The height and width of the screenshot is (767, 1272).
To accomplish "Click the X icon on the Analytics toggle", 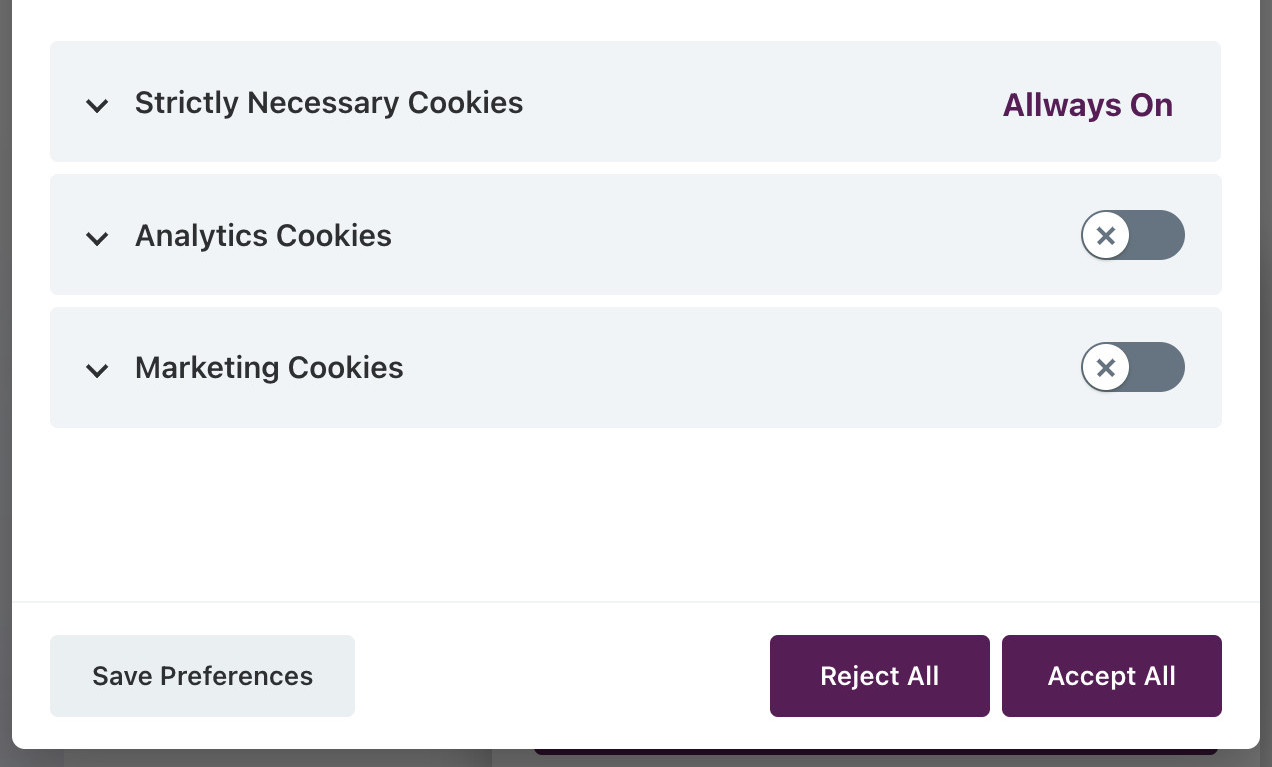I will (x=1106, y=235).
